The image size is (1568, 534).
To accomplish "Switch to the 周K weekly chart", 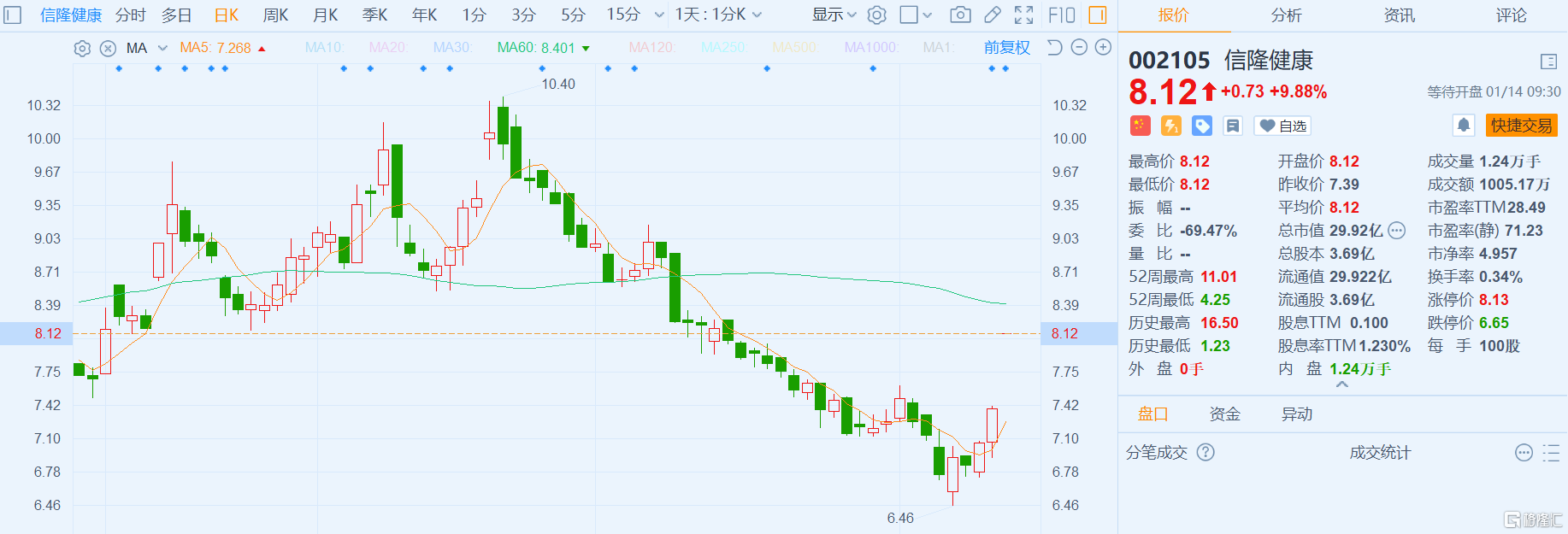I will [275, 15].
